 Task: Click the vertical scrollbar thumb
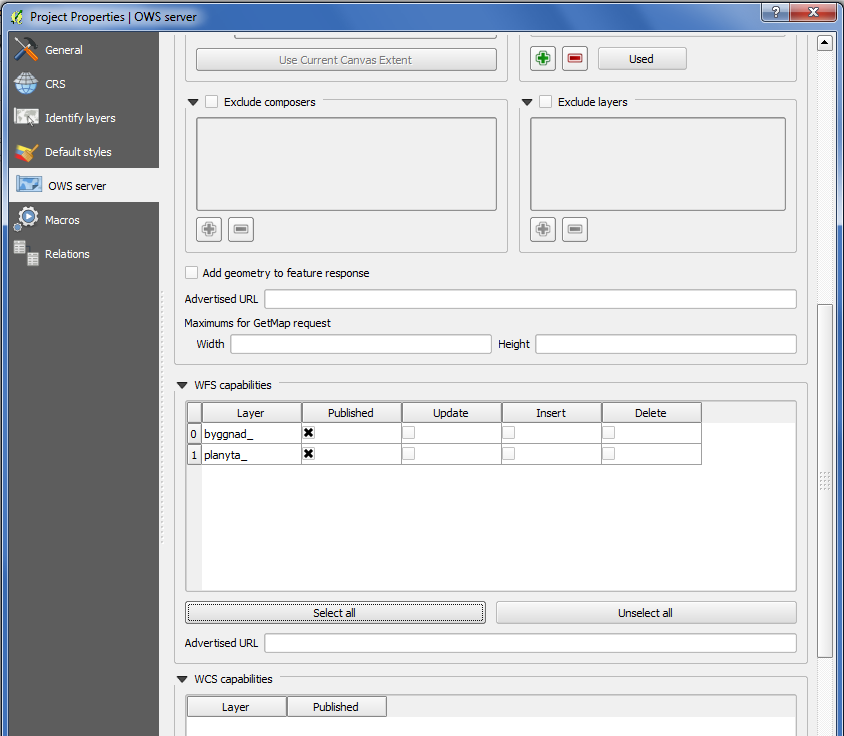[x=825, y=480]
